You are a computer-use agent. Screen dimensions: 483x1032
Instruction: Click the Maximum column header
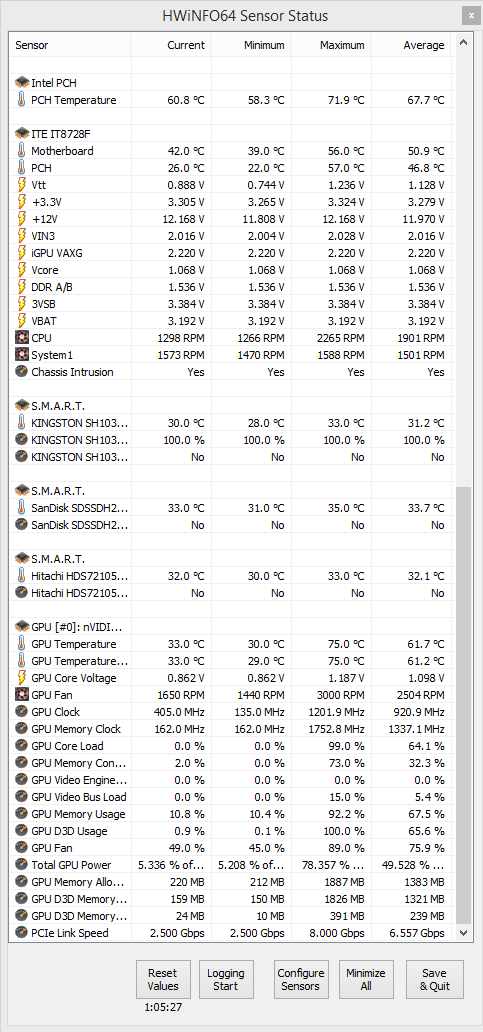(x=331, y=45)
